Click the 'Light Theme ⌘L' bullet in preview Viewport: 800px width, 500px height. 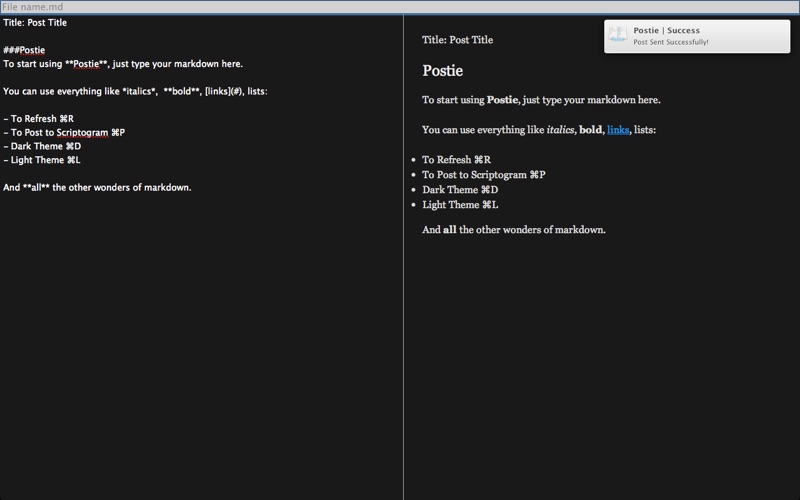[x=460, y=205]
